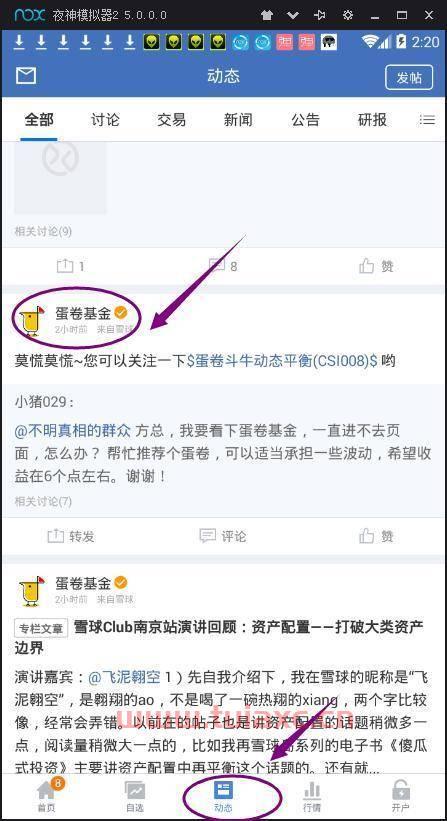Screen dimensions: 447x821
Task: Click the Nox settings gear icon
Action: coord(348,15)
